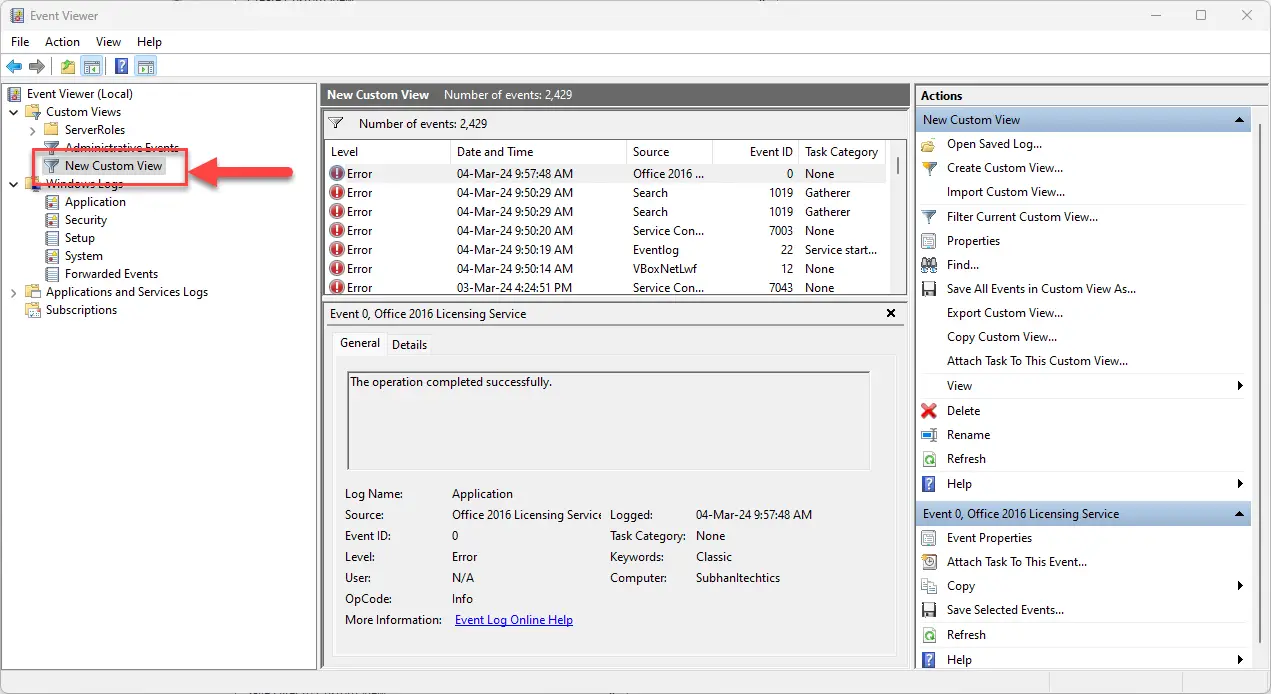Sort events by Date and Time column
This screenshot has height=694, width=1271.
point(495,152)
